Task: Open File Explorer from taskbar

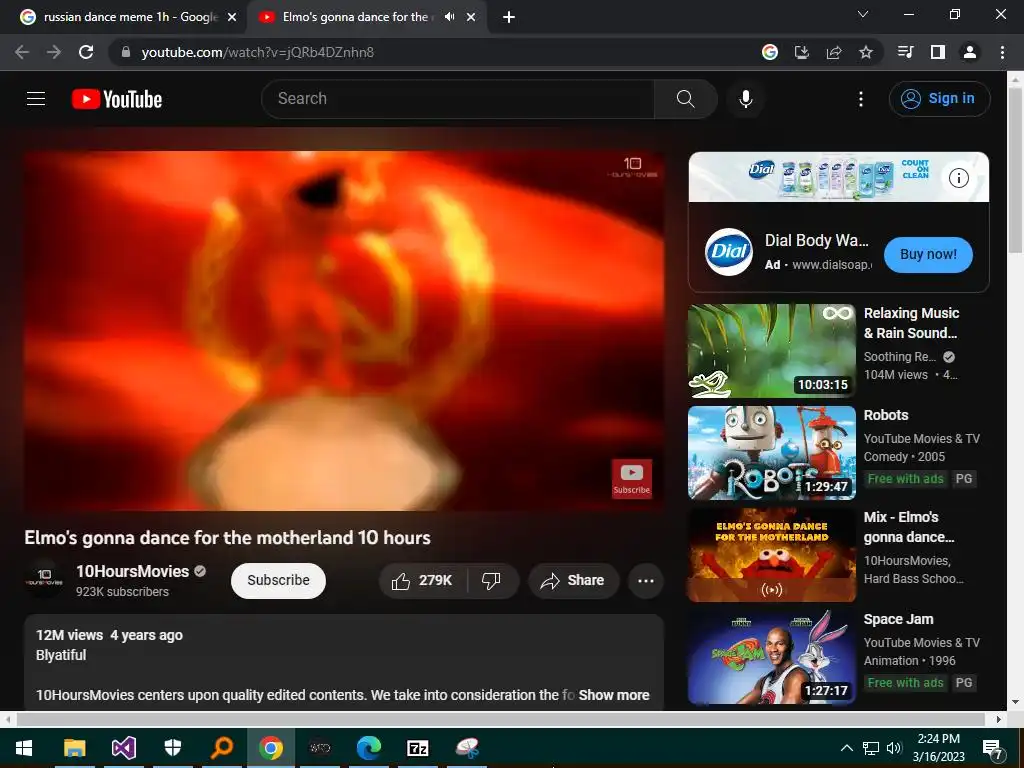Action: 74,748
